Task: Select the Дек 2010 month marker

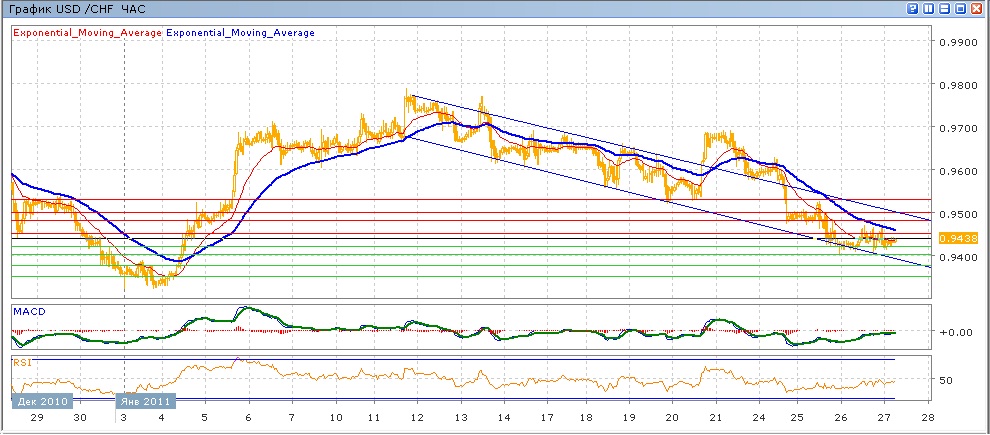Action: pos(40,401)
